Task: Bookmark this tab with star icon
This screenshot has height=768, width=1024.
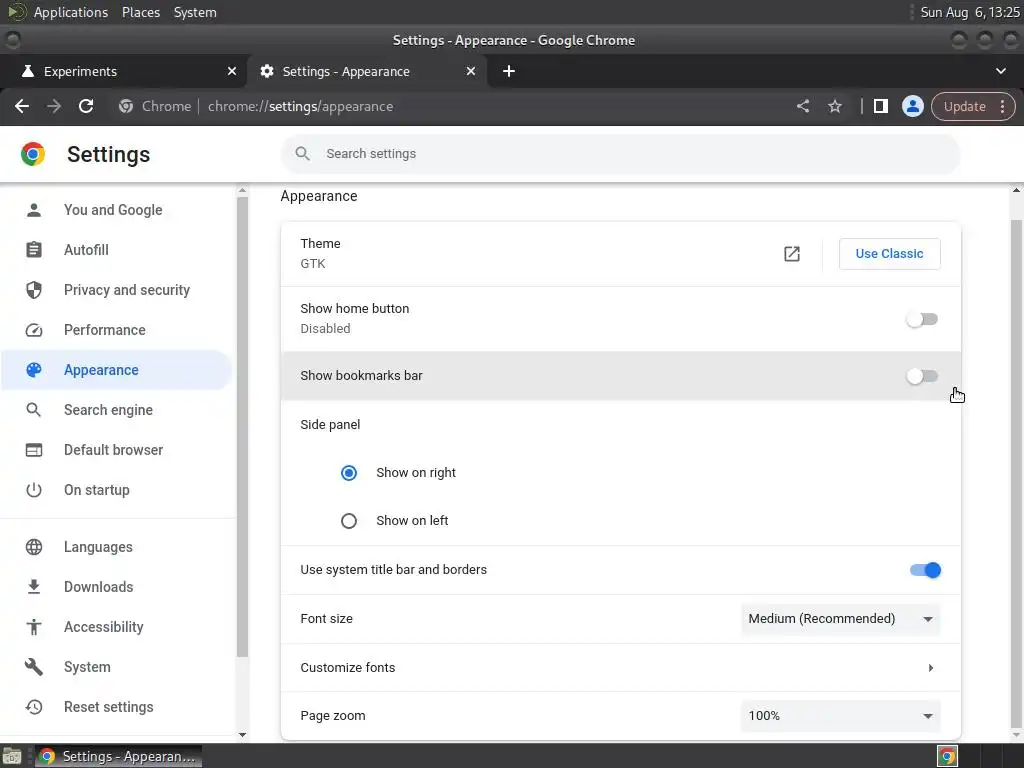Action: (835, 106)
